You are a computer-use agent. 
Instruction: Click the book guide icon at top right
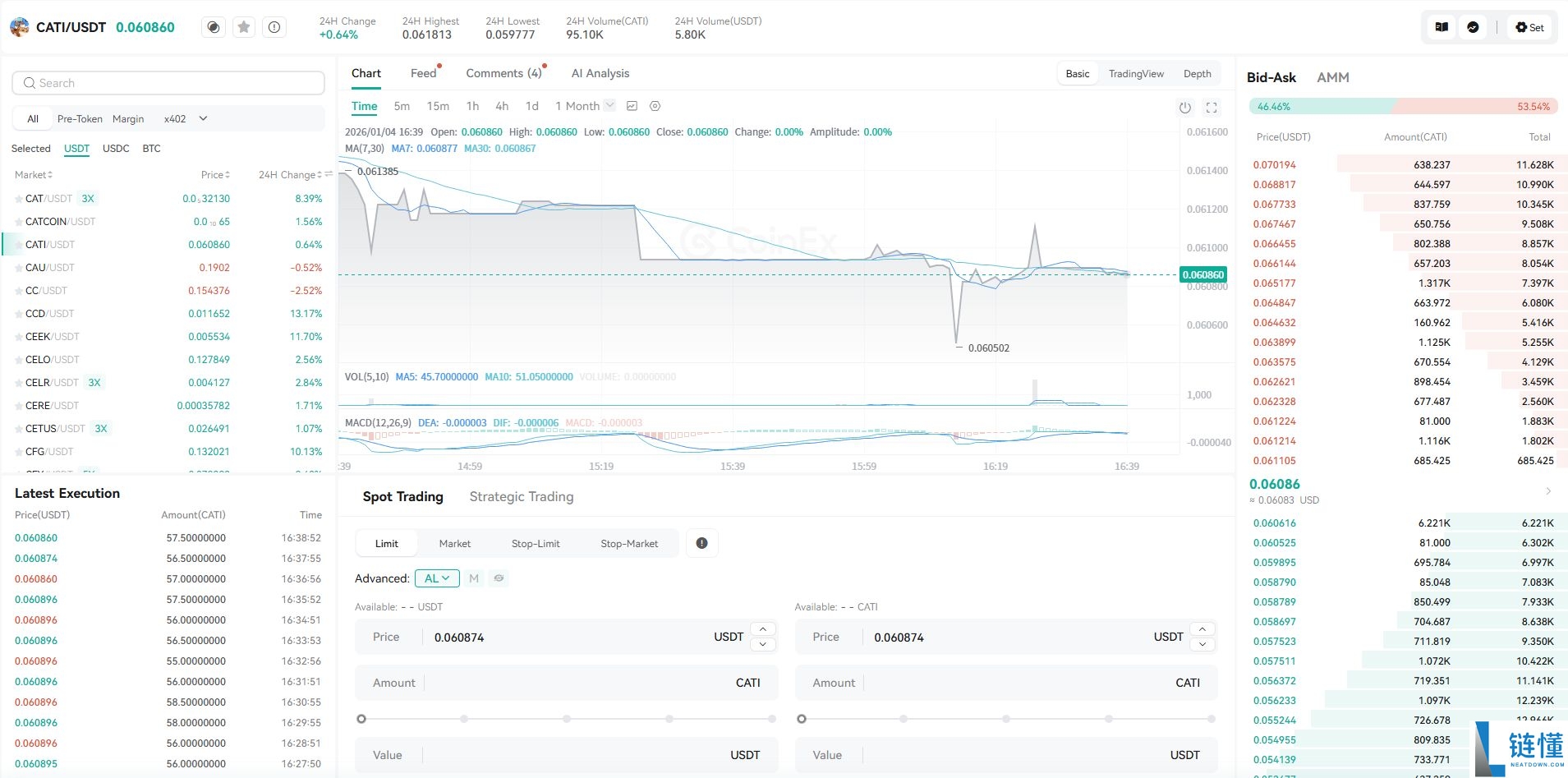point(1441,27)
